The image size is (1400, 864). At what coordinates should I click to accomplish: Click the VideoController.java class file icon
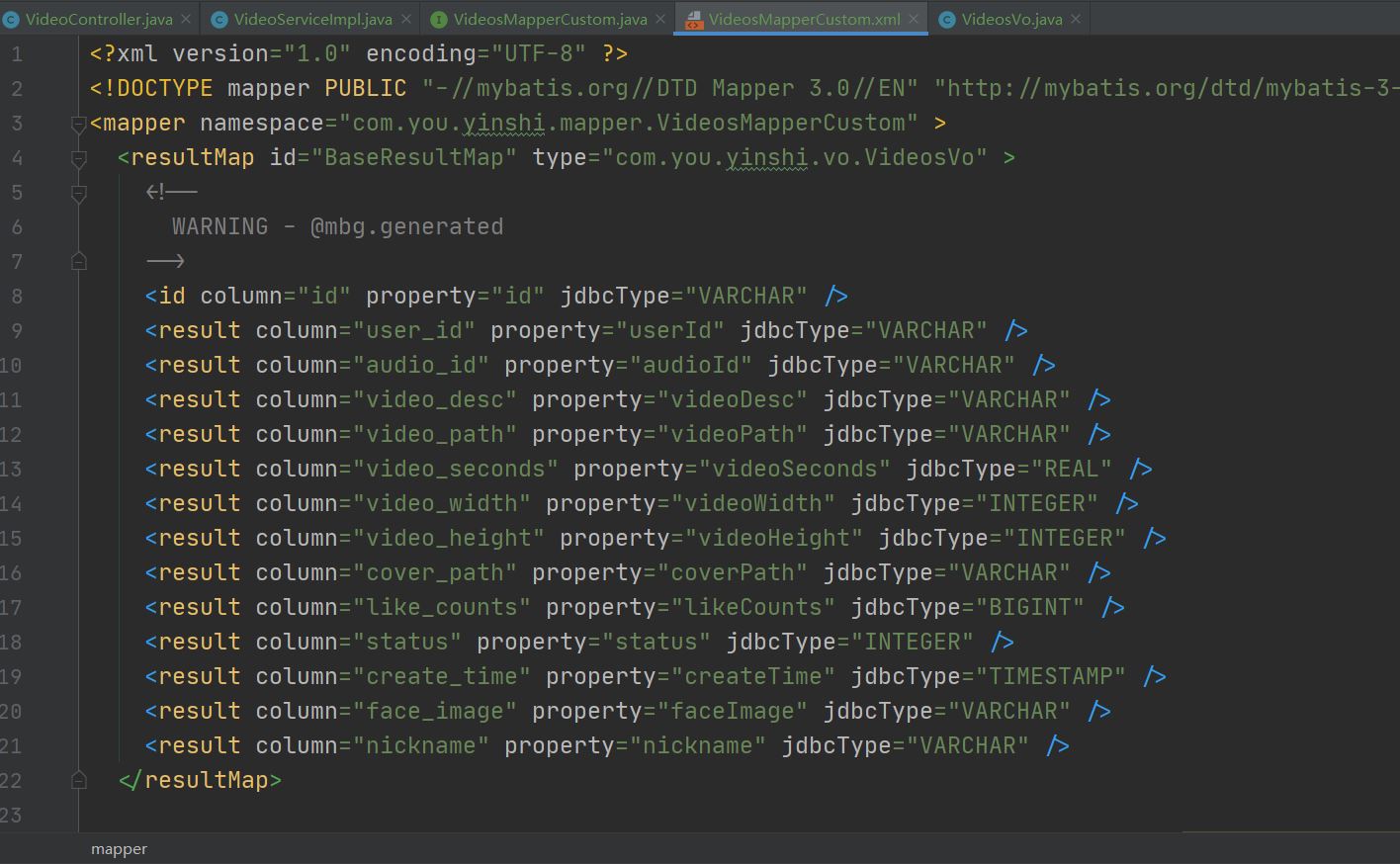tap(11, 19)
